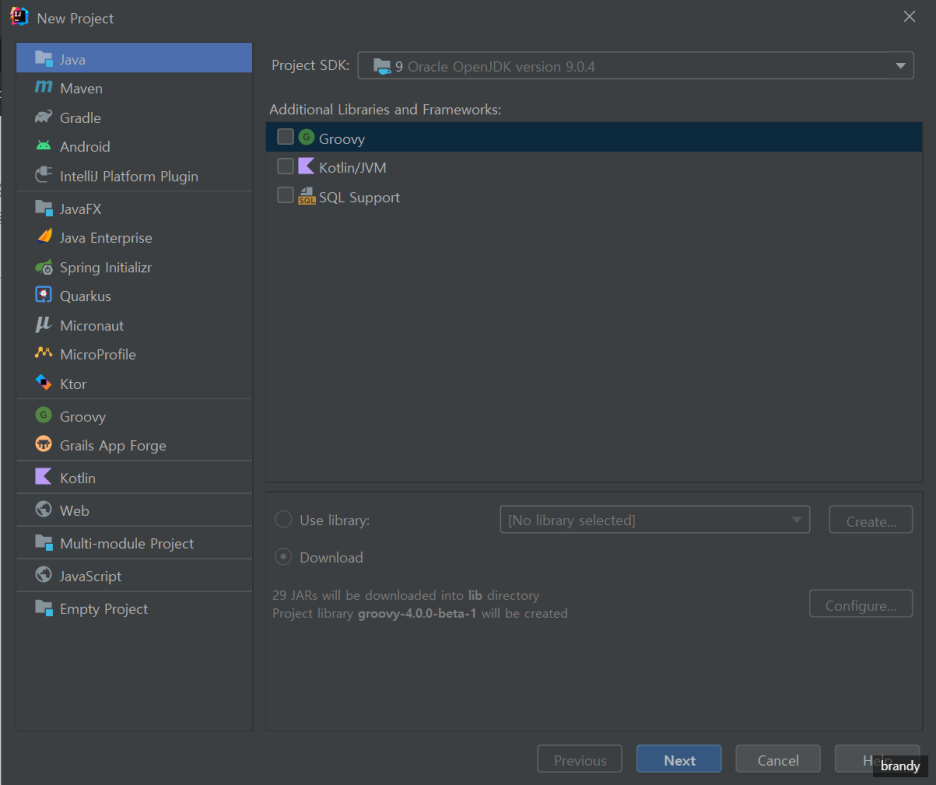The image size is (936, 785).
Task: Click the Grails App Forge icon
Action: [x=44, y=444]
